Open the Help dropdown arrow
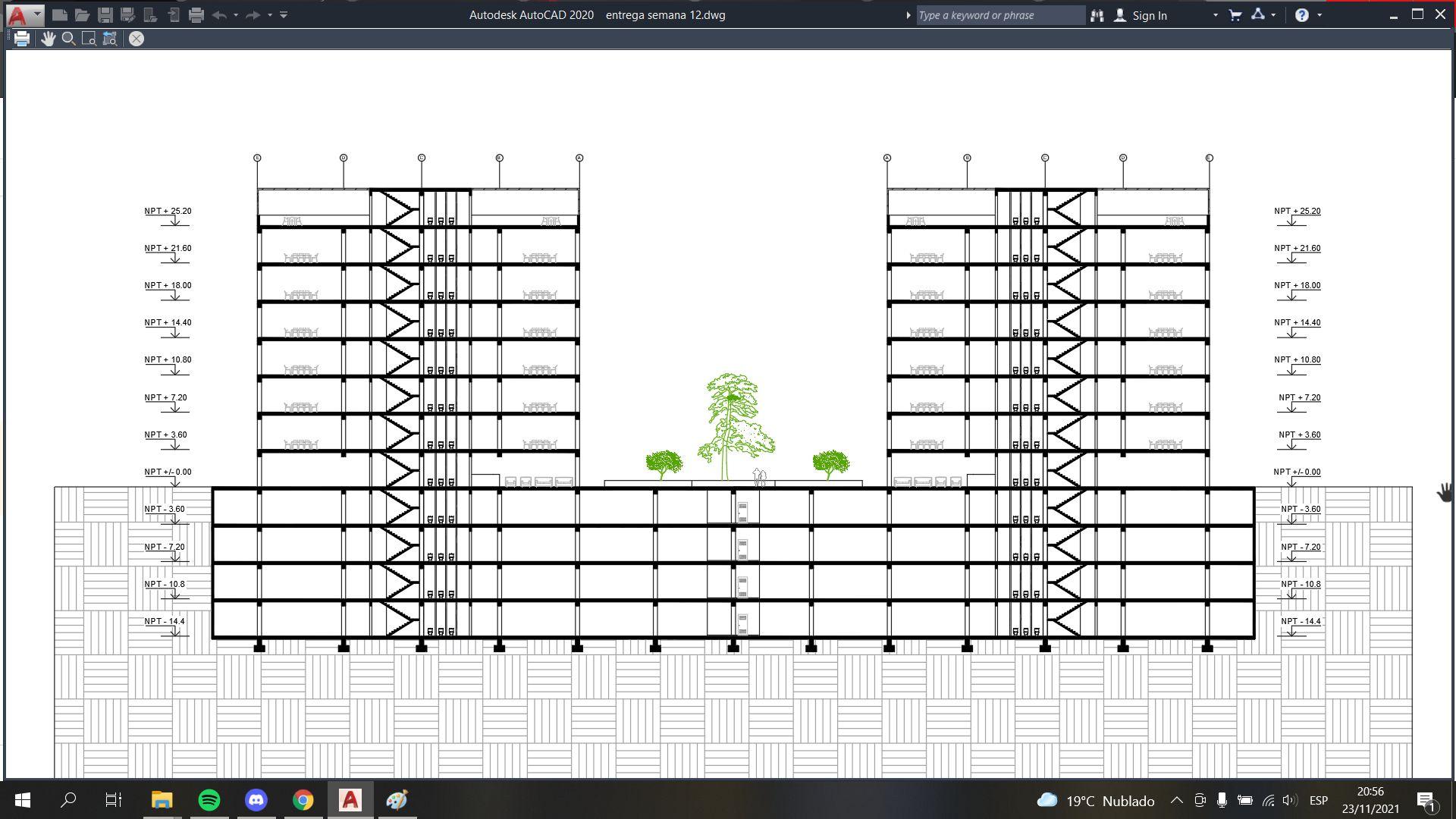1456x819 pixels. (x=1319, y=15)
